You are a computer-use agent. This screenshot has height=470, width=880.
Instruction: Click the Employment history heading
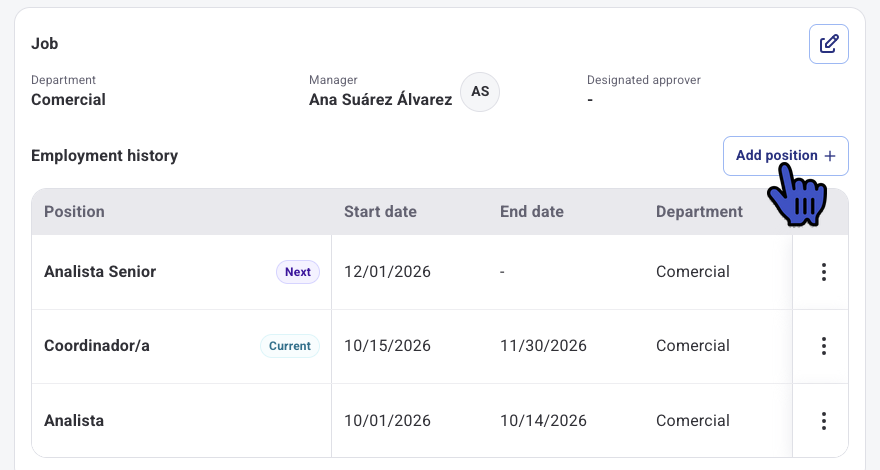tap(104, 156)
